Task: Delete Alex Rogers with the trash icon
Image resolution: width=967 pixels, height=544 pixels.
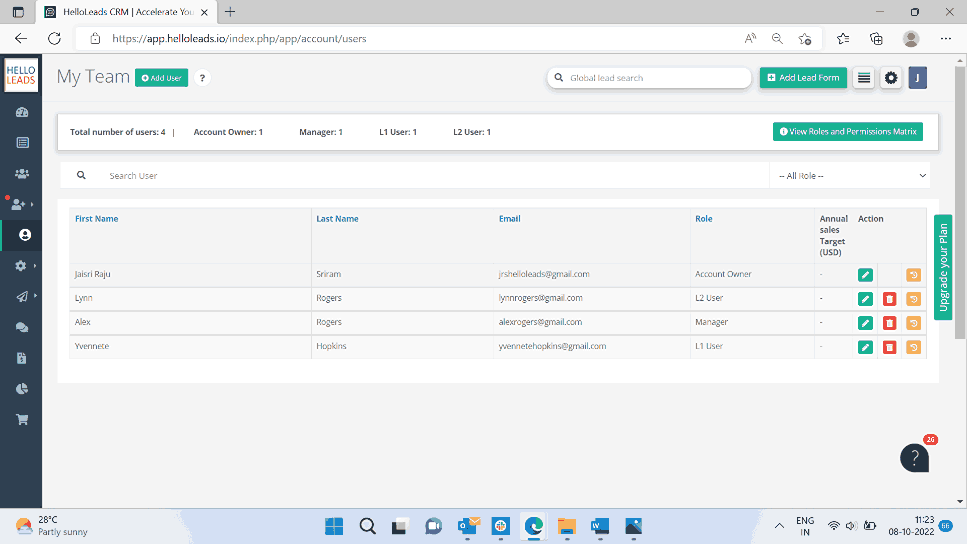Action: click(x=889, y=323)
